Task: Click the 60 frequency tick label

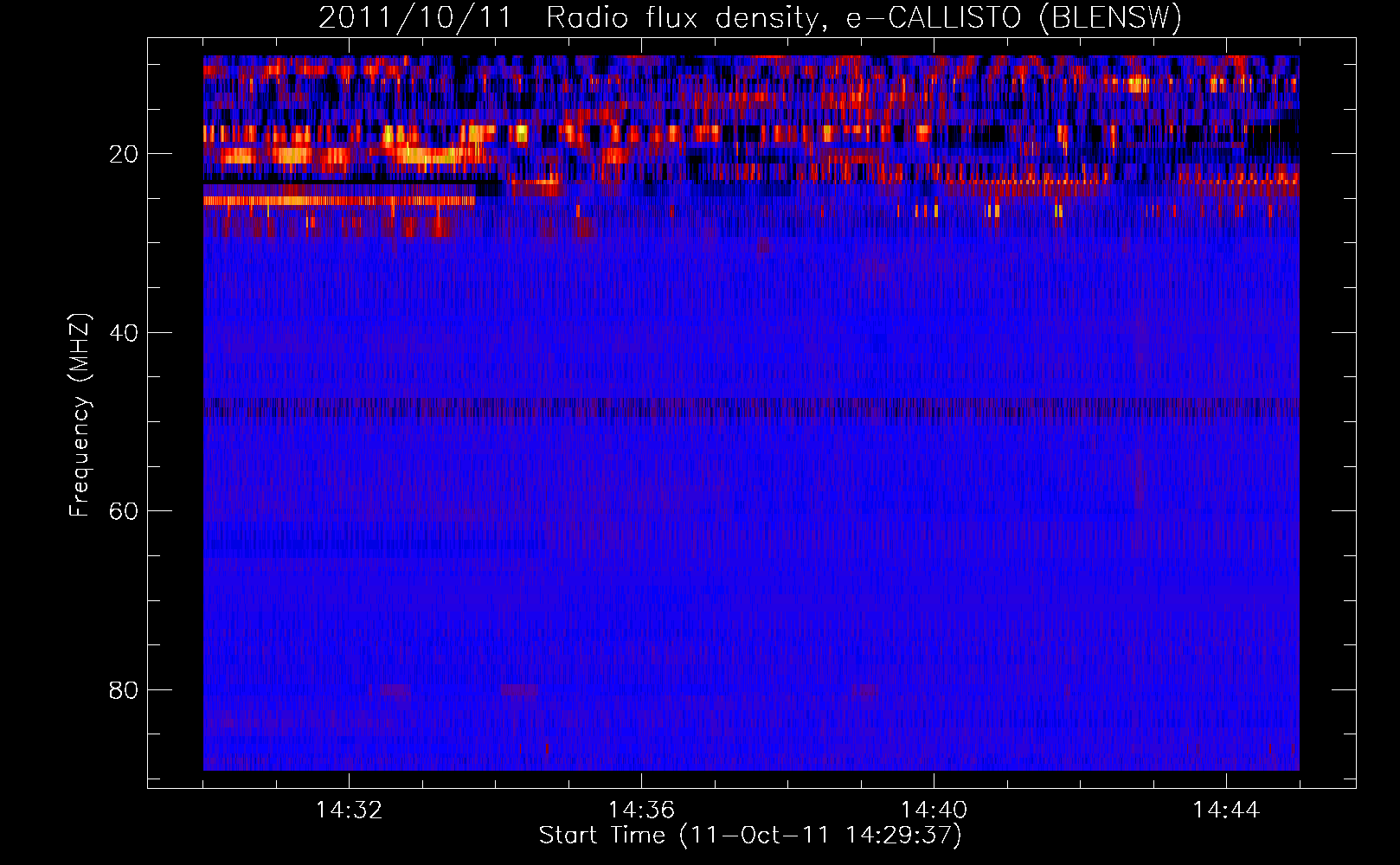Action: (x=124, y=511)
